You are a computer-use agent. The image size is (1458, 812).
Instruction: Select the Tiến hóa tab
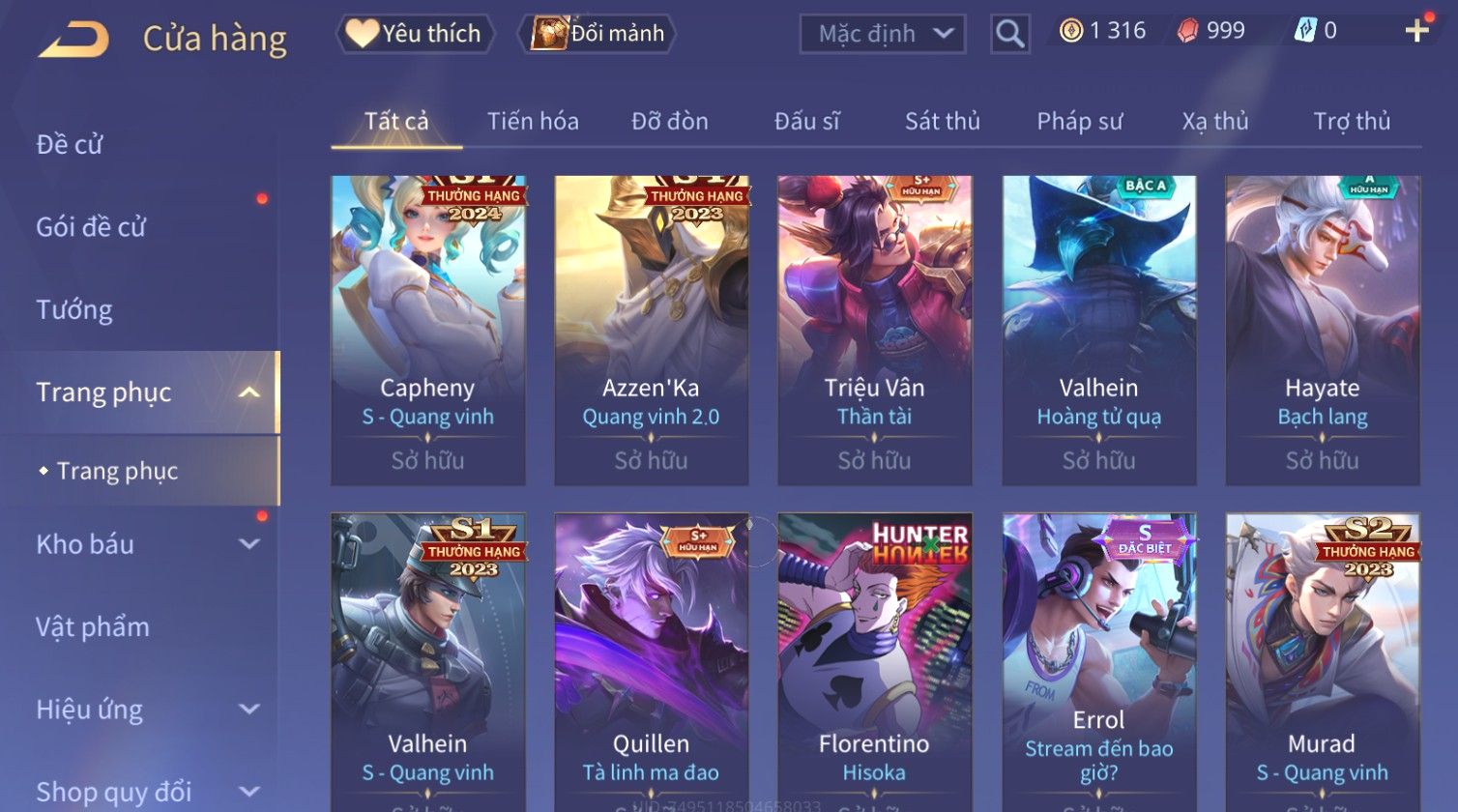533,121
